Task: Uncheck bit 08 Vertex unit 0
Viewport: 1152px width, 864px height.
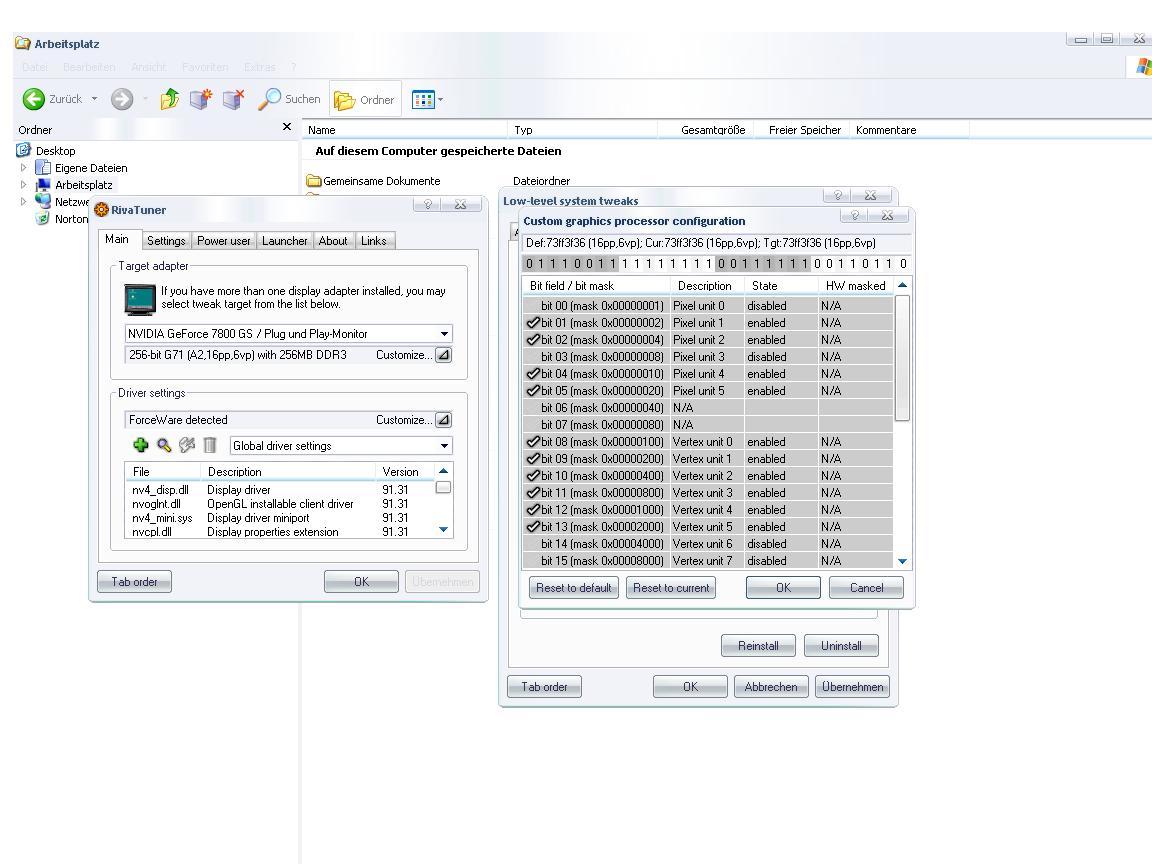Action: (x=533, y=442)
